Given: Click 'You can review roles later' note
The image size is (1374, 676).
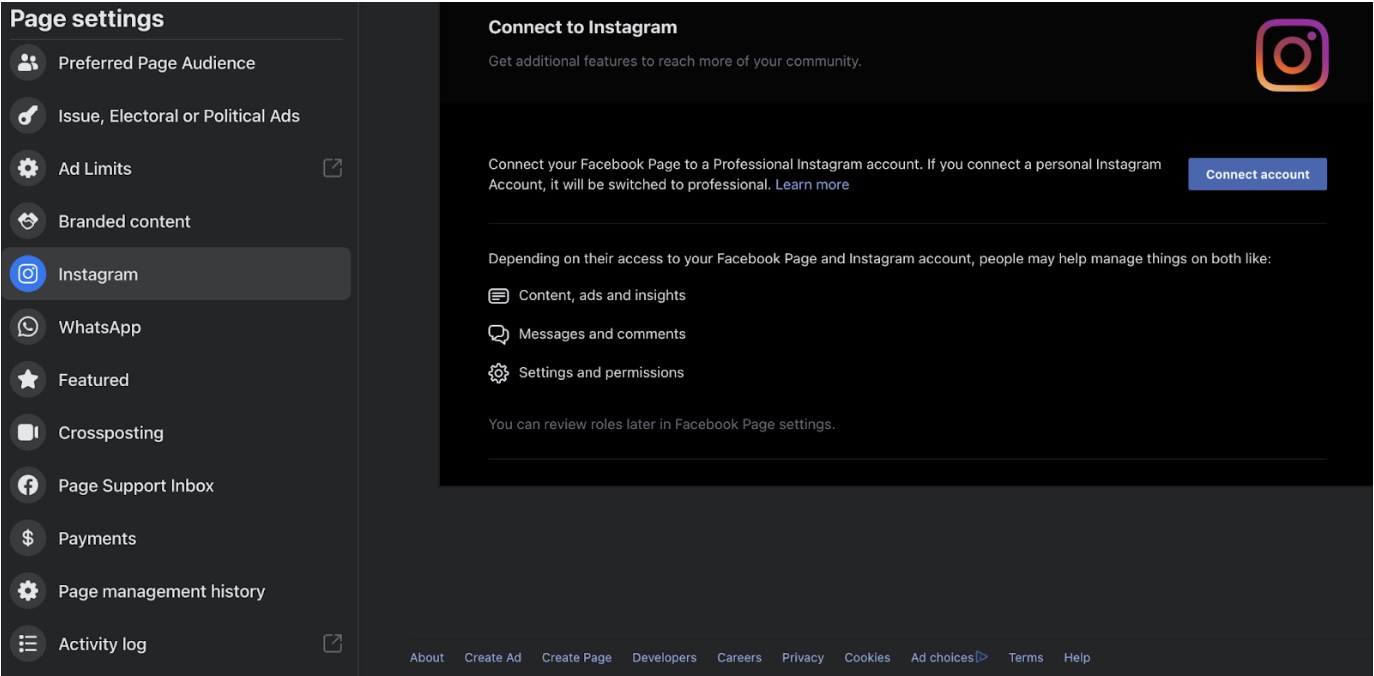Looking at the screenshot, I should point(661,424).
